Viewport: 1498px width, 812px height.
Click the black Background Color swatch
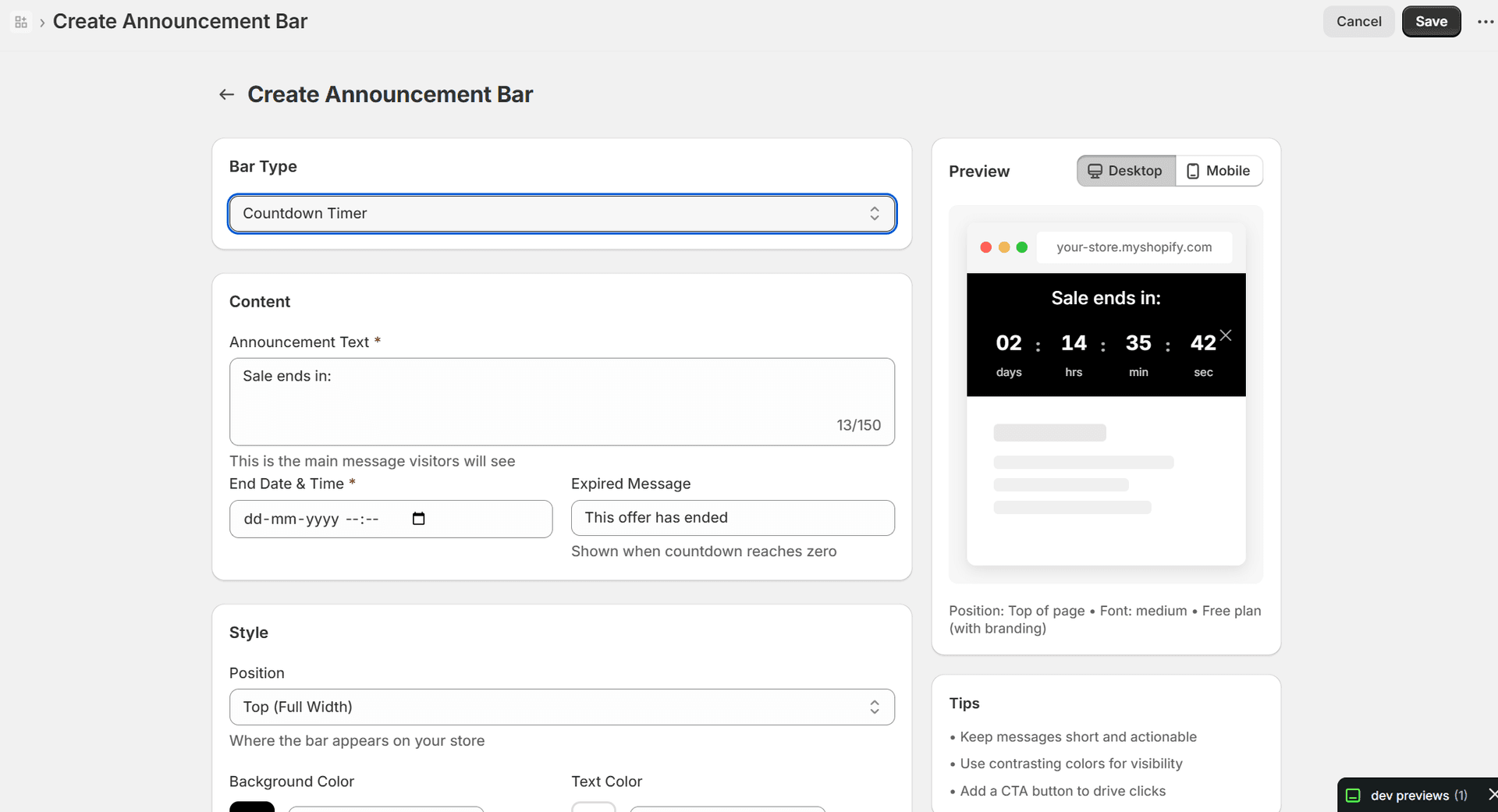click(x=251, y=808)
